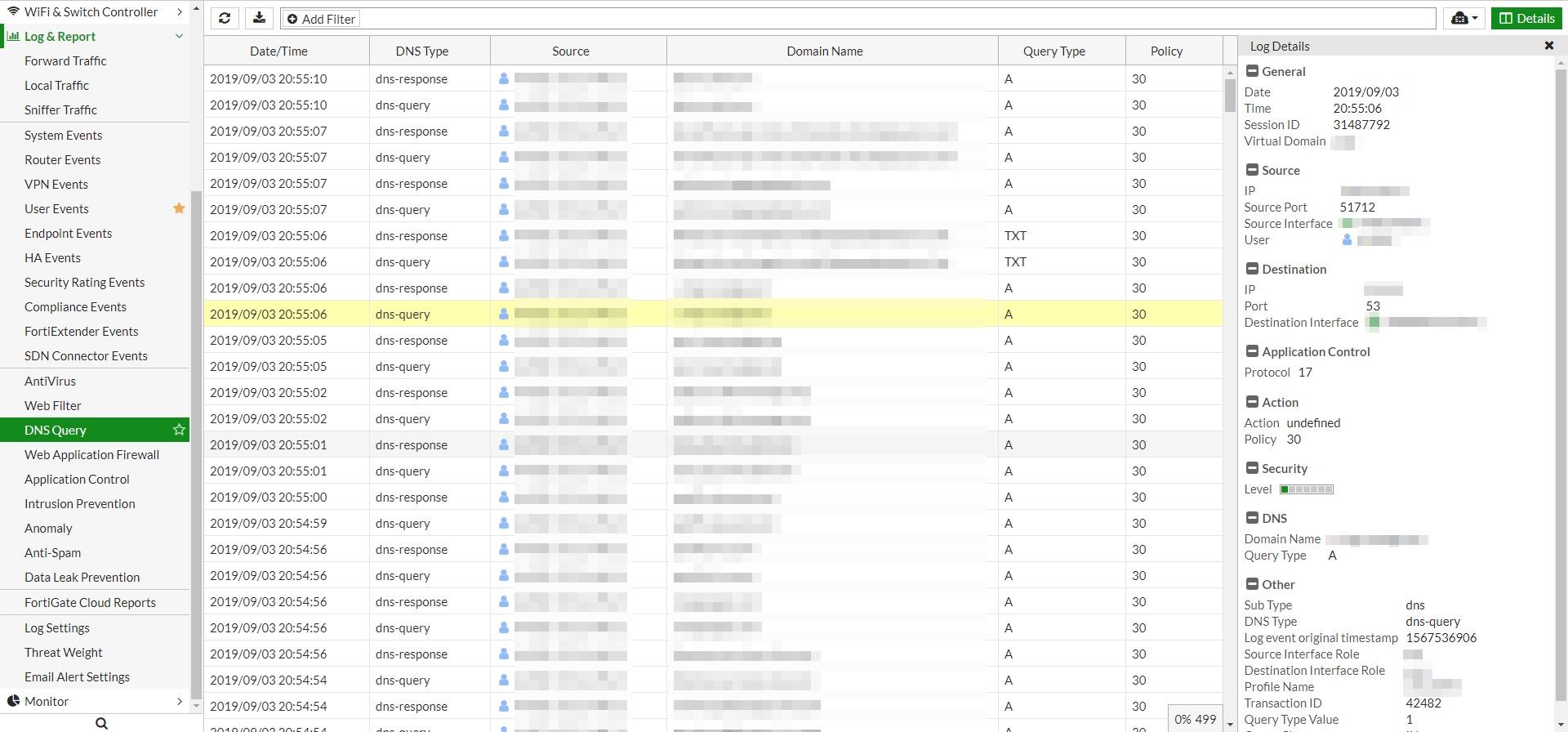Click the refresh log list icon

225,19
